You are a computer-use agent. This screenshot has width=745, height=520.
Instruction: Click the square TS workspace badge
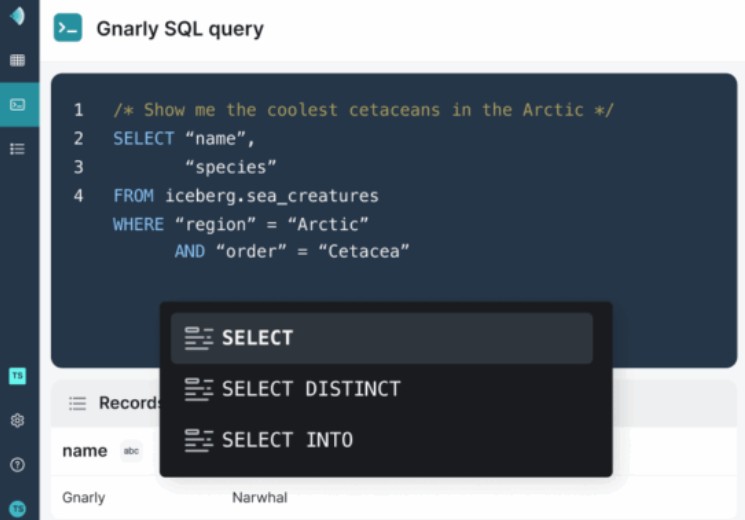(17, 376)
